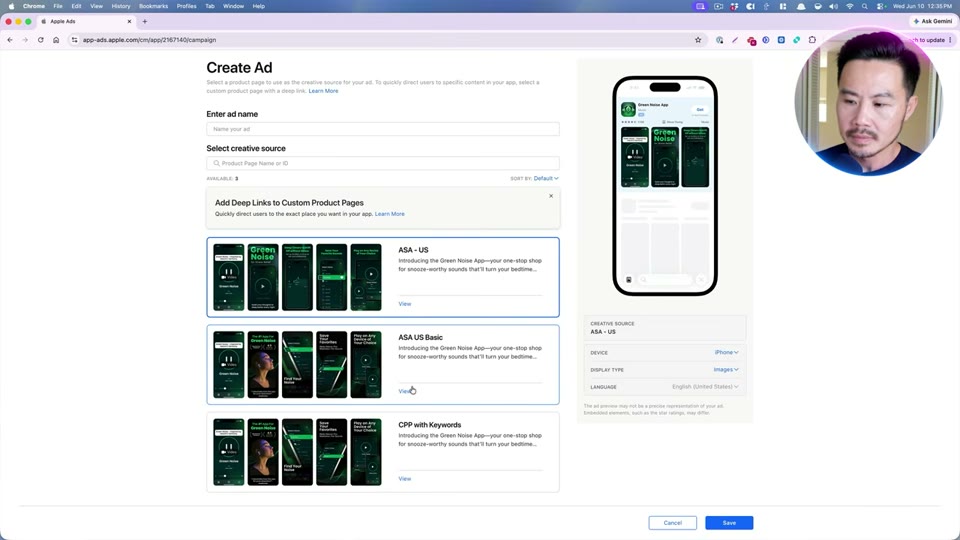Image resolution: width=960 pixels, height=540 pixels.
Task: Open the Window menu
Action: click(x=233, y=6)
